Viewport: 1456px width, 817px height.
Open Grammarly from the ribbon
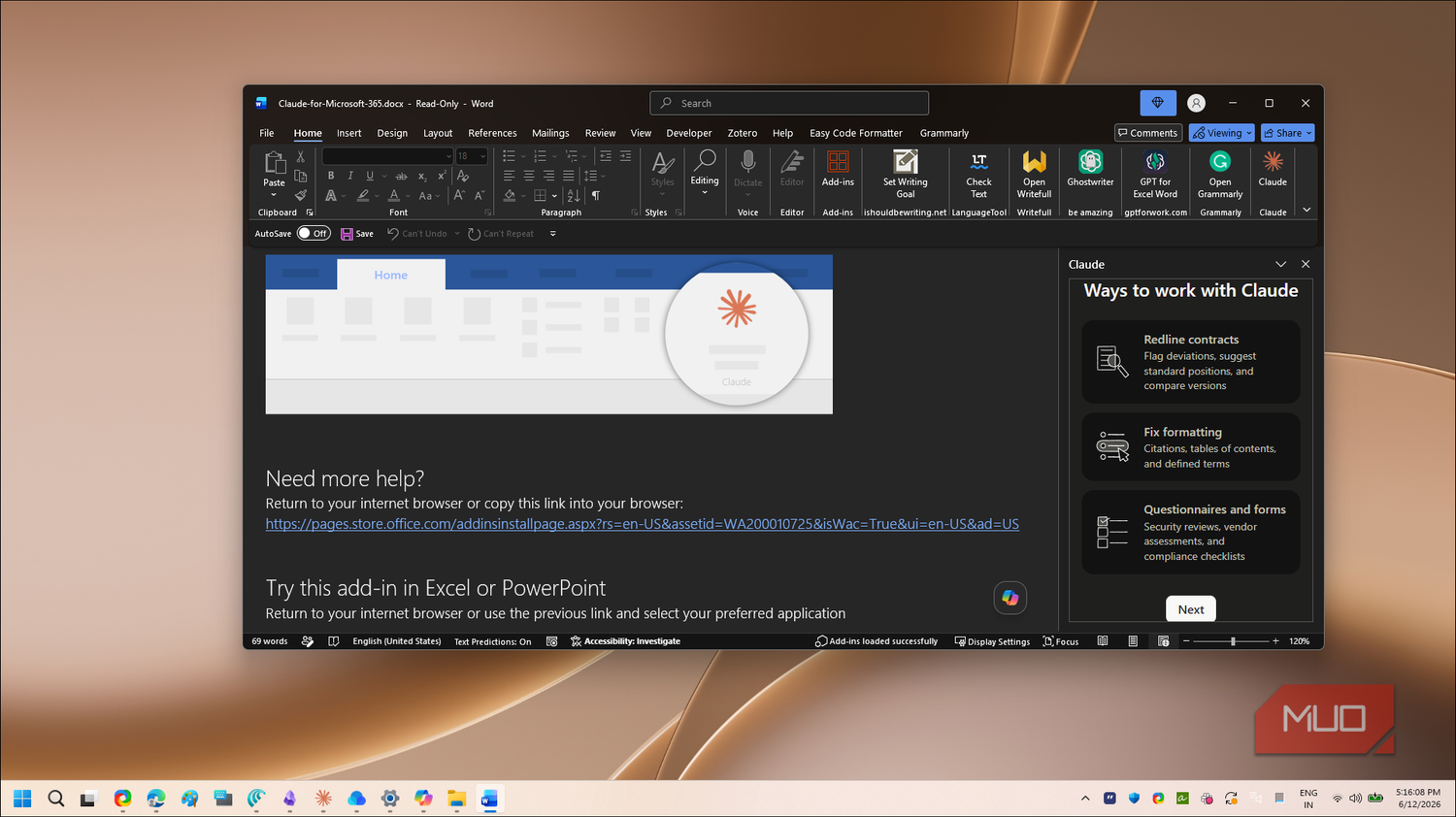[1220, 175]
